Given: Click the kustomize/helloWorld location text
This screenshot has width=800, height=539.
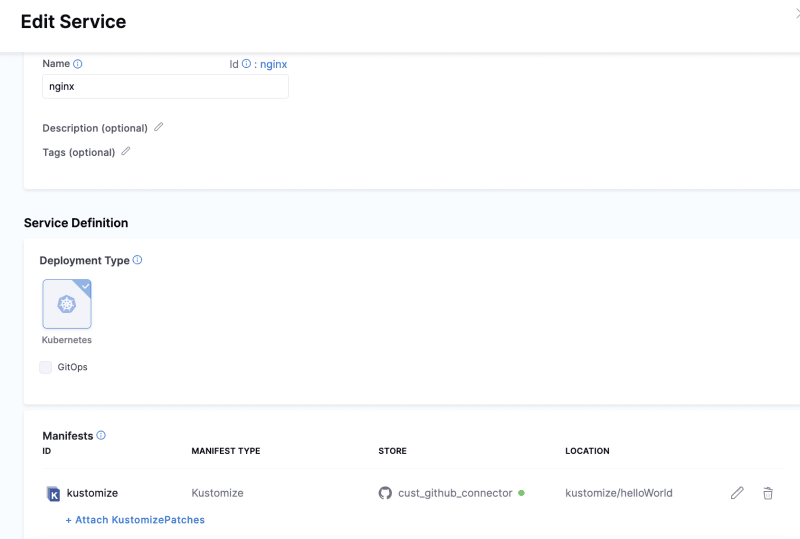Looking at the screenshot, I should [619, 493].
